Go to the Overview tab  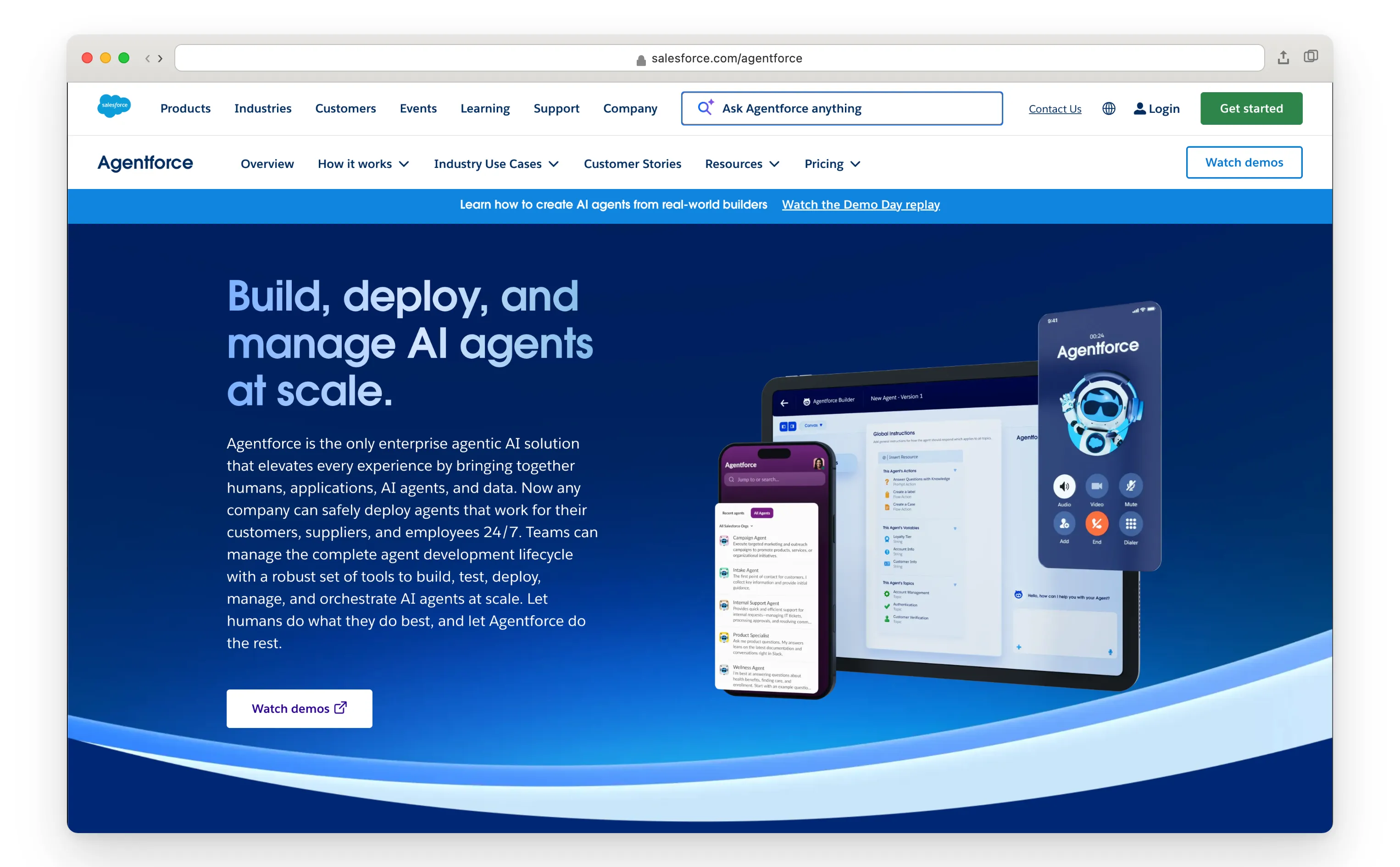(267, 164)
